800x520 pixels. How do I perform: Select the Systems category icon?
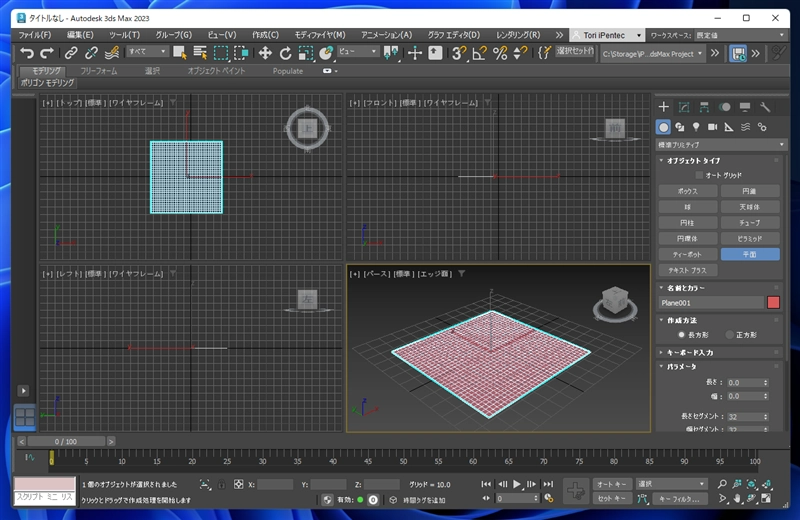(x=762, y=127)
